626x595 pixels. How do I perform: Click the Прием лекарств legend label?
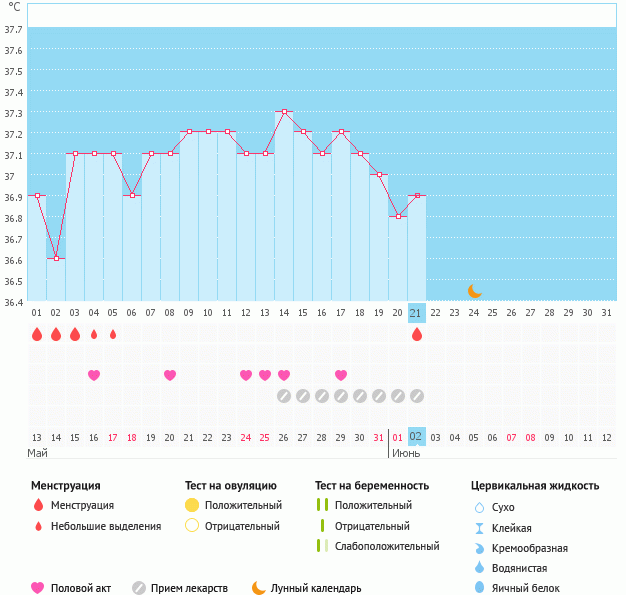pyautogui.click(x=189, y=588)
